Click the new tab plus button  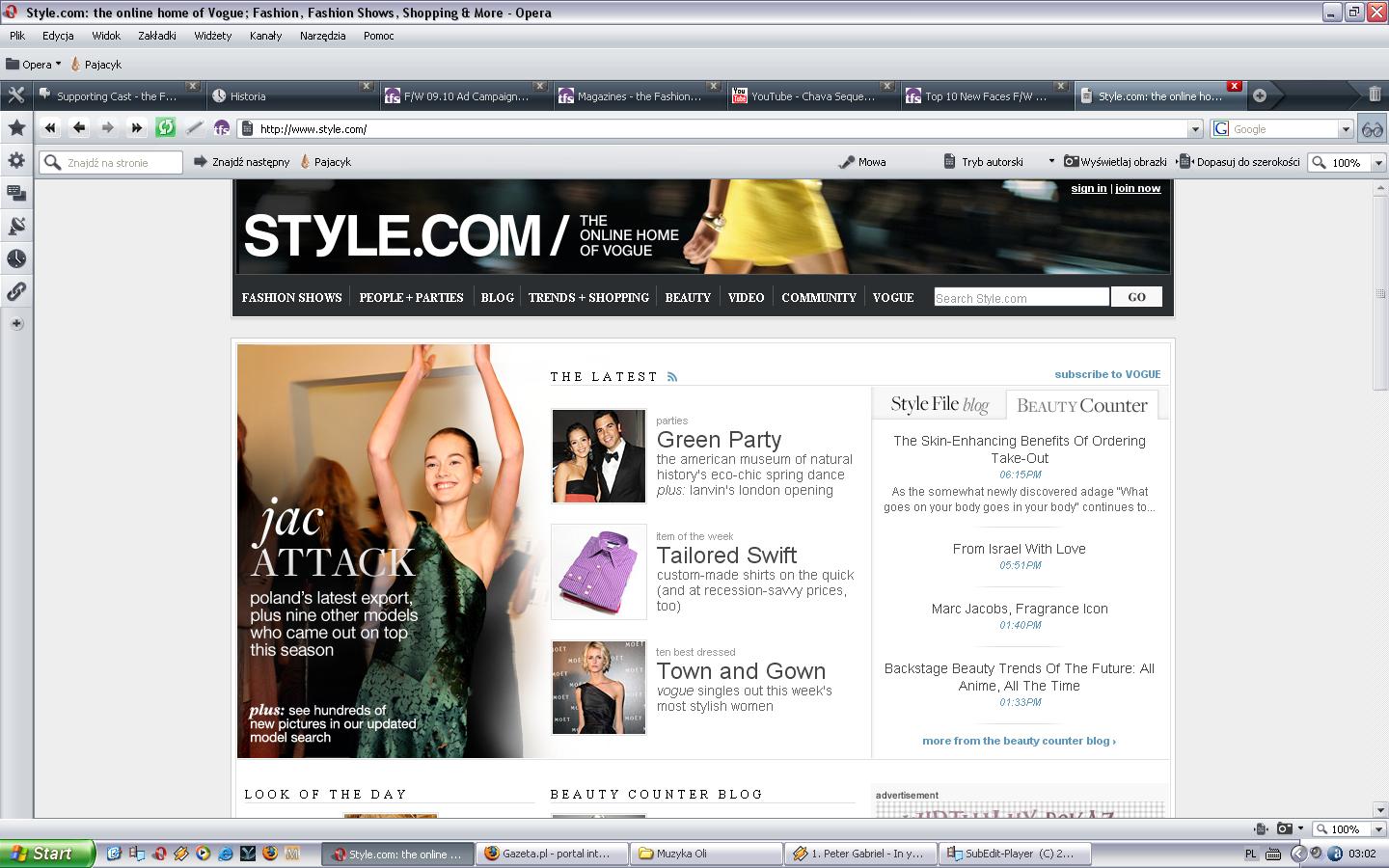pyautogui.click(x=1259, y=95)
